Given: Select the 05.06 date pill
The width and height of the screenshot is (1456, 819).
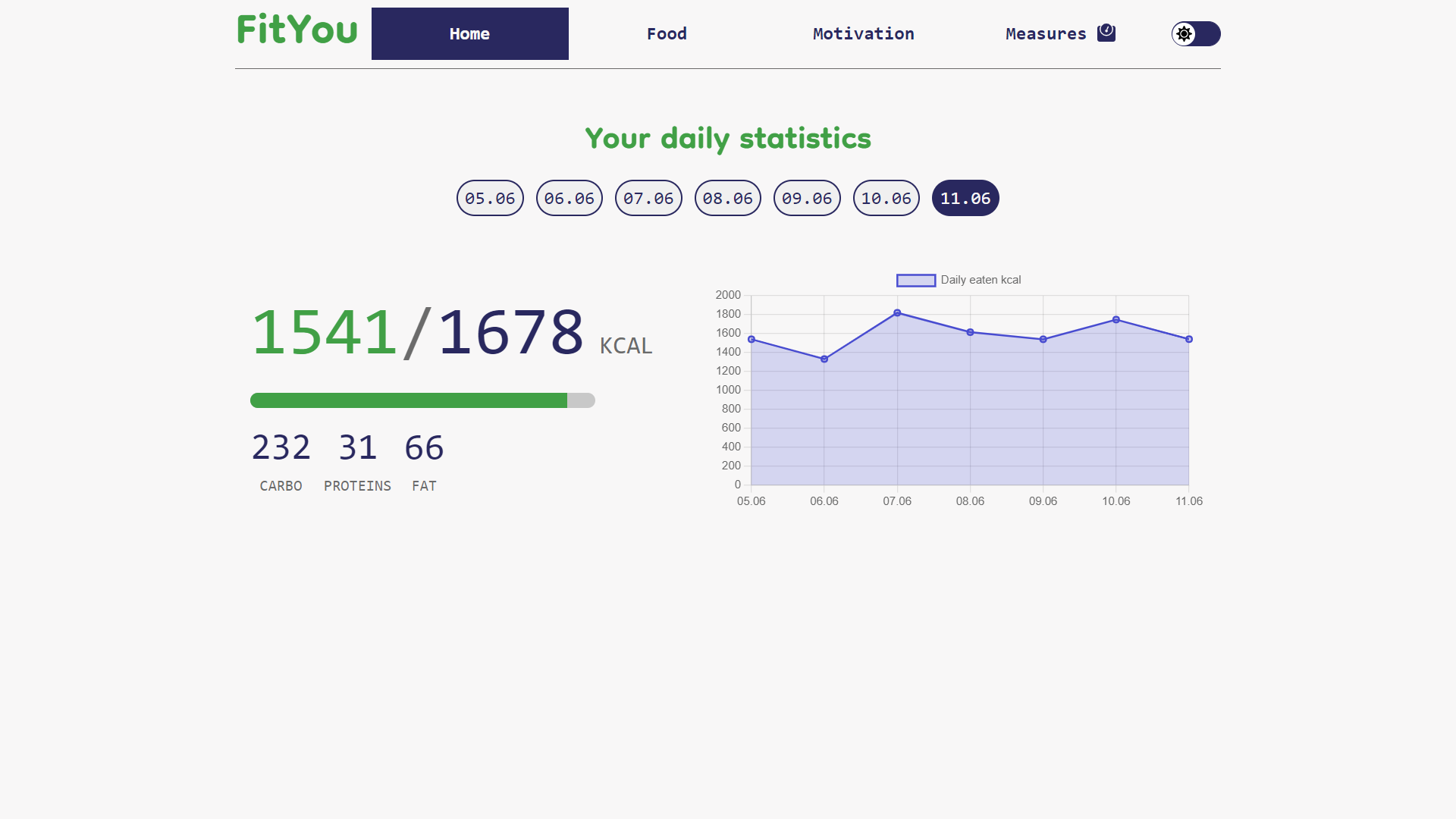Looking at the screenshot, I should click(x=490, y=198).
